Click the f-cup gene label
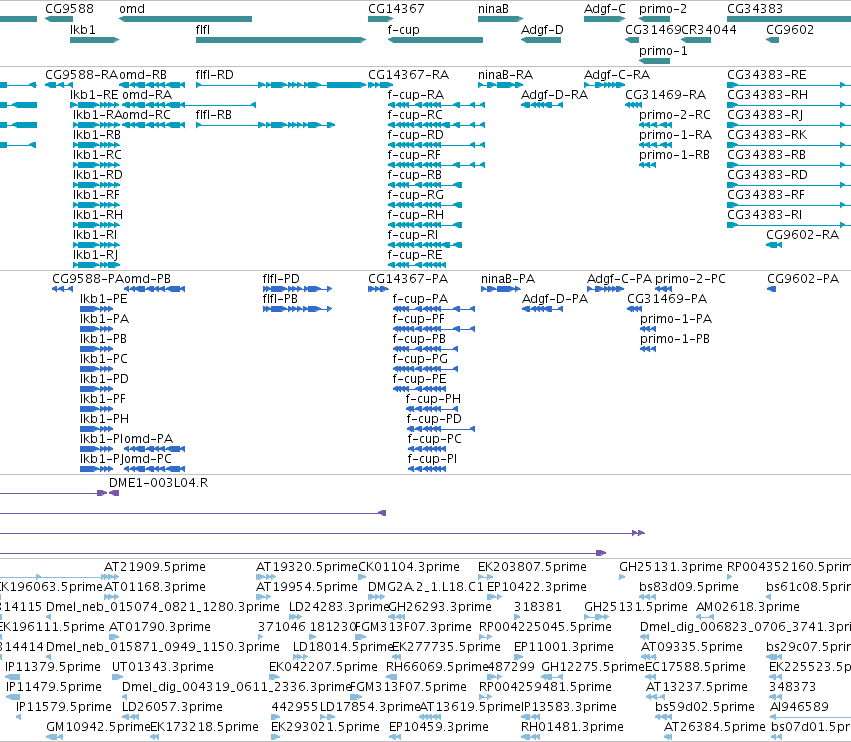The image size is (851, 742). (403, 30)
